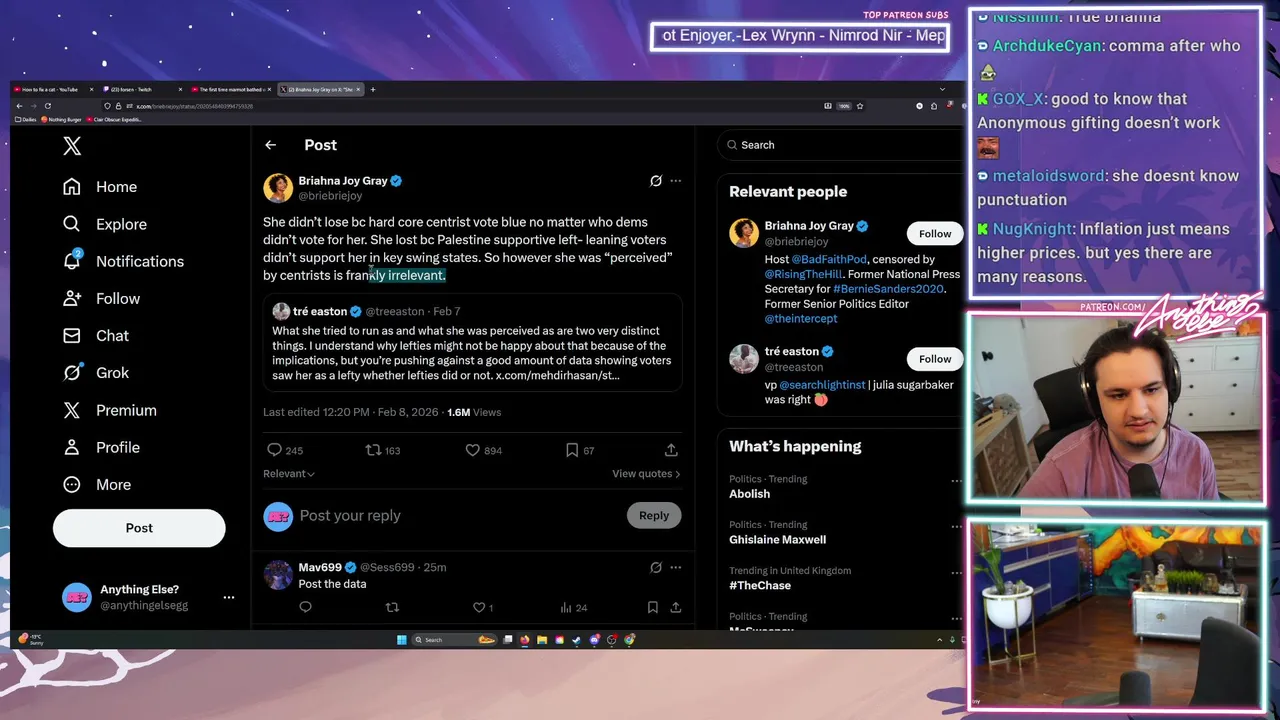Open the Dailies bookmarks folder
Screen dimensions: 1280x720
[x=25, y=120]
